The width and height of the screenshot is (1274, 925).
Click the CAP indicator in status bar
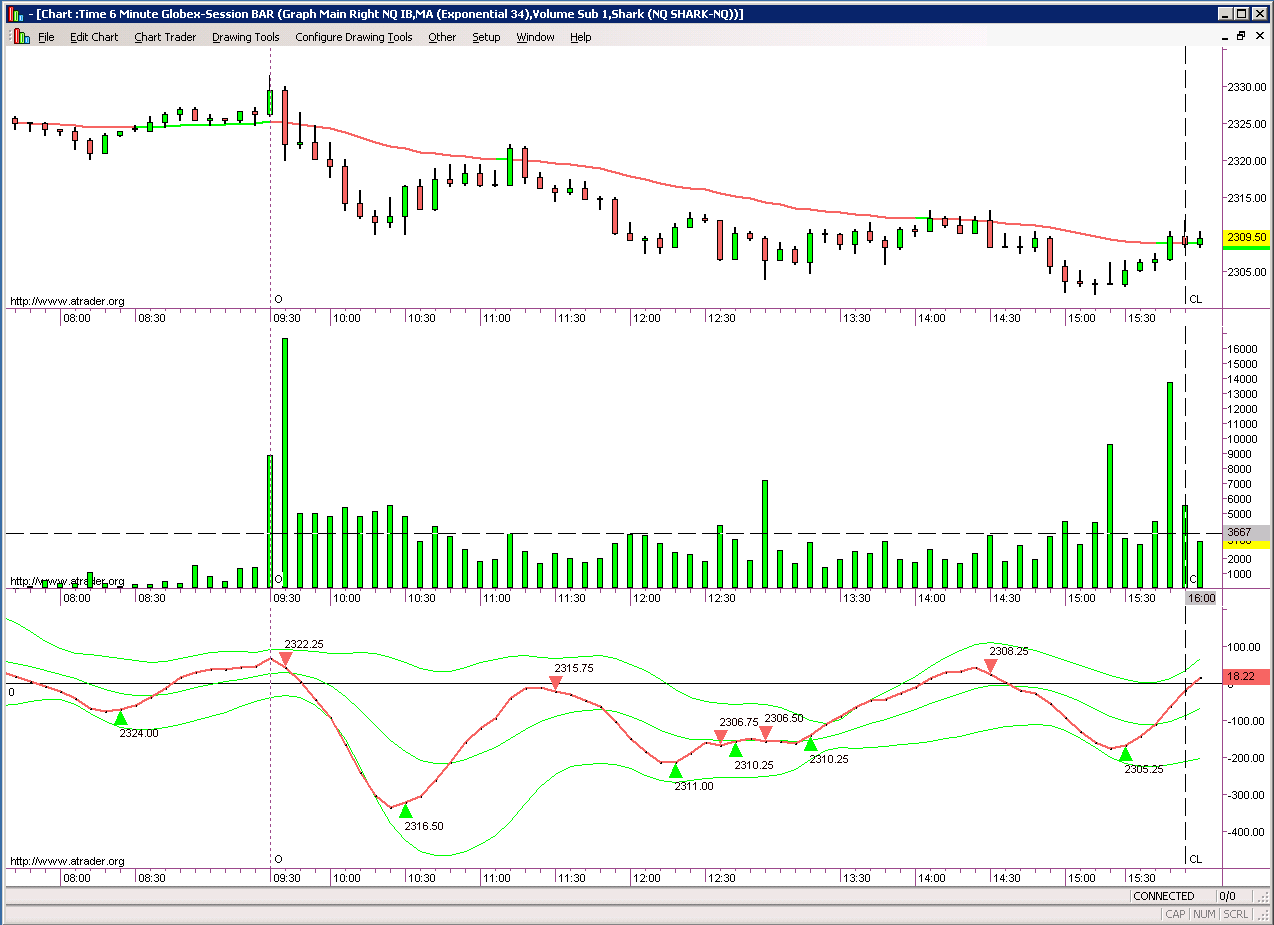(1175, 914)
